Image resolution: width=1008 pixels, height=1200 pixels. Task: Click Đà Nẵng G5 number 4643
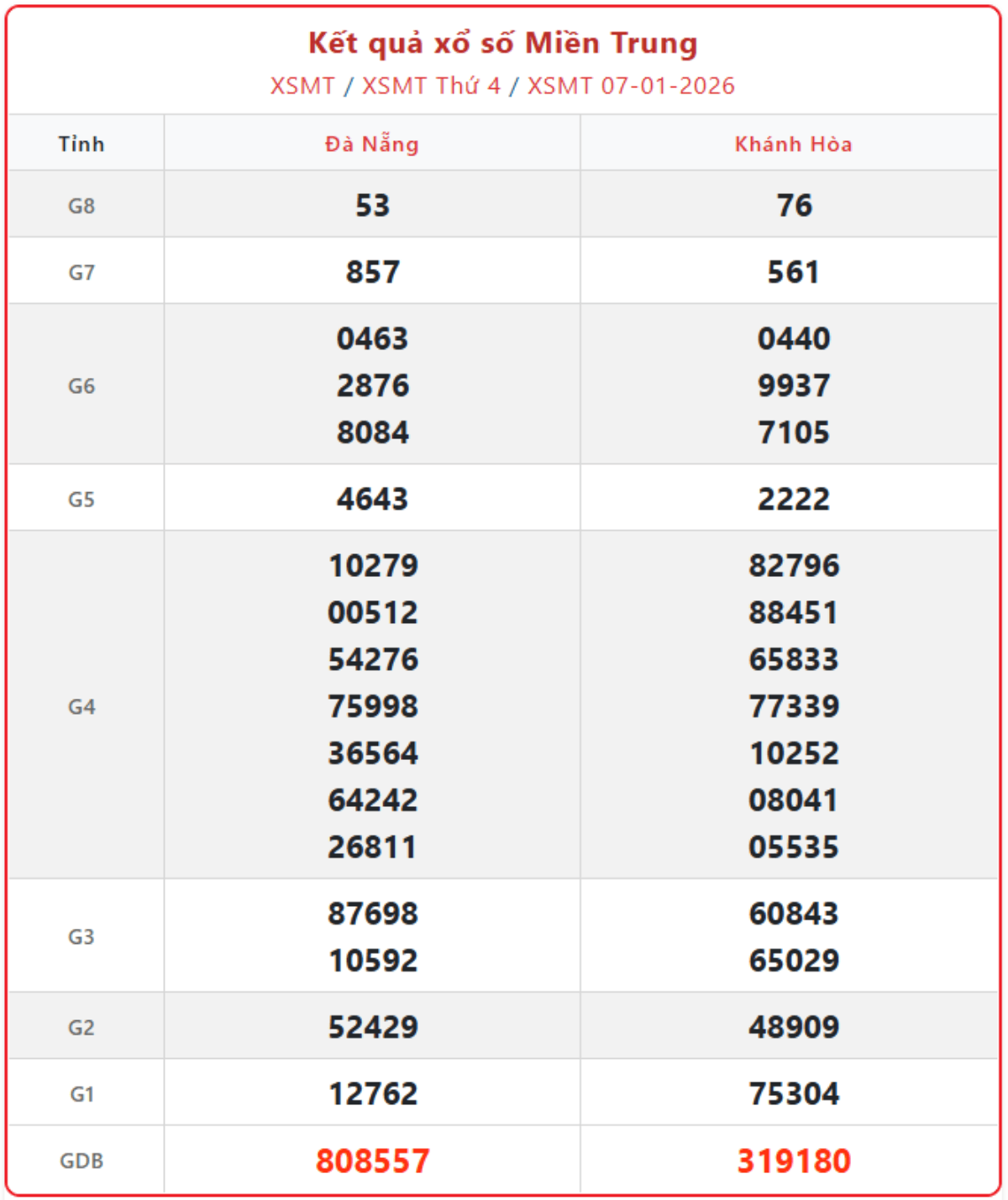pos(372,499)
